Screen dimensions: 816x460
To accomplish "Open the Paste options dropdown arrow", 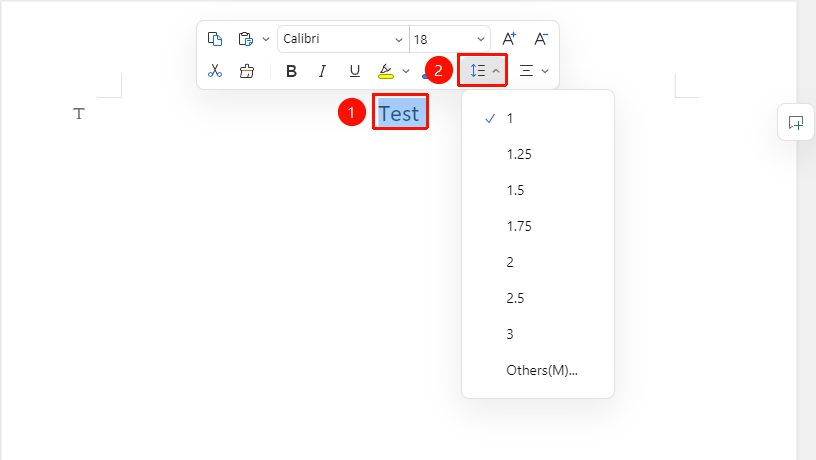I will tap(266, 39).
